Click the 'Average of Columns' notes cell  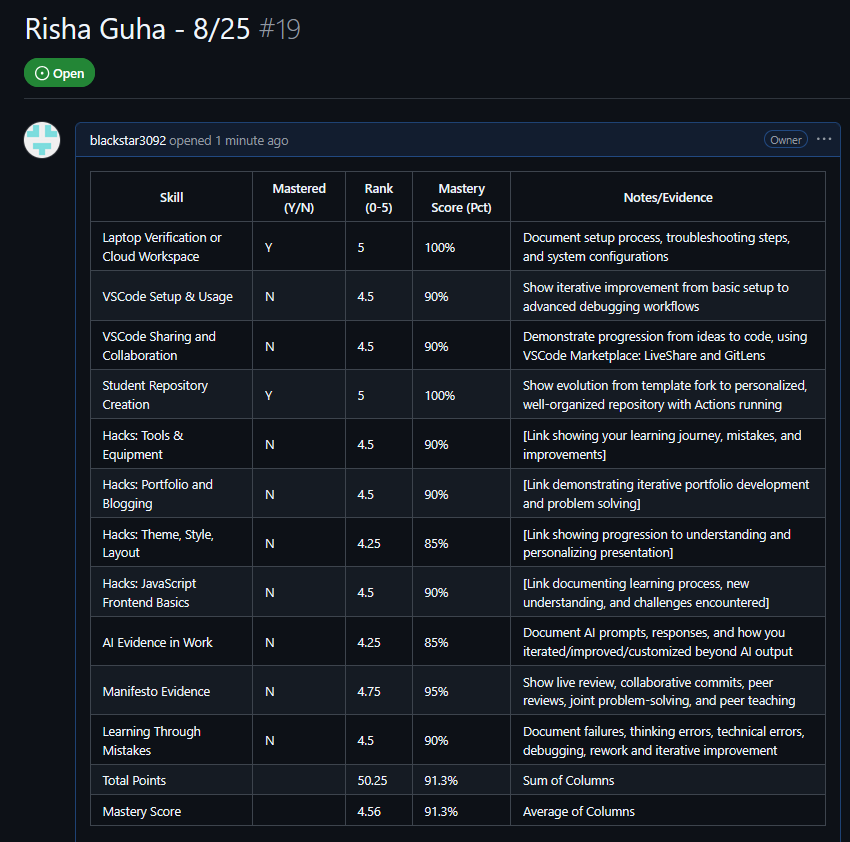pos(578,811)
